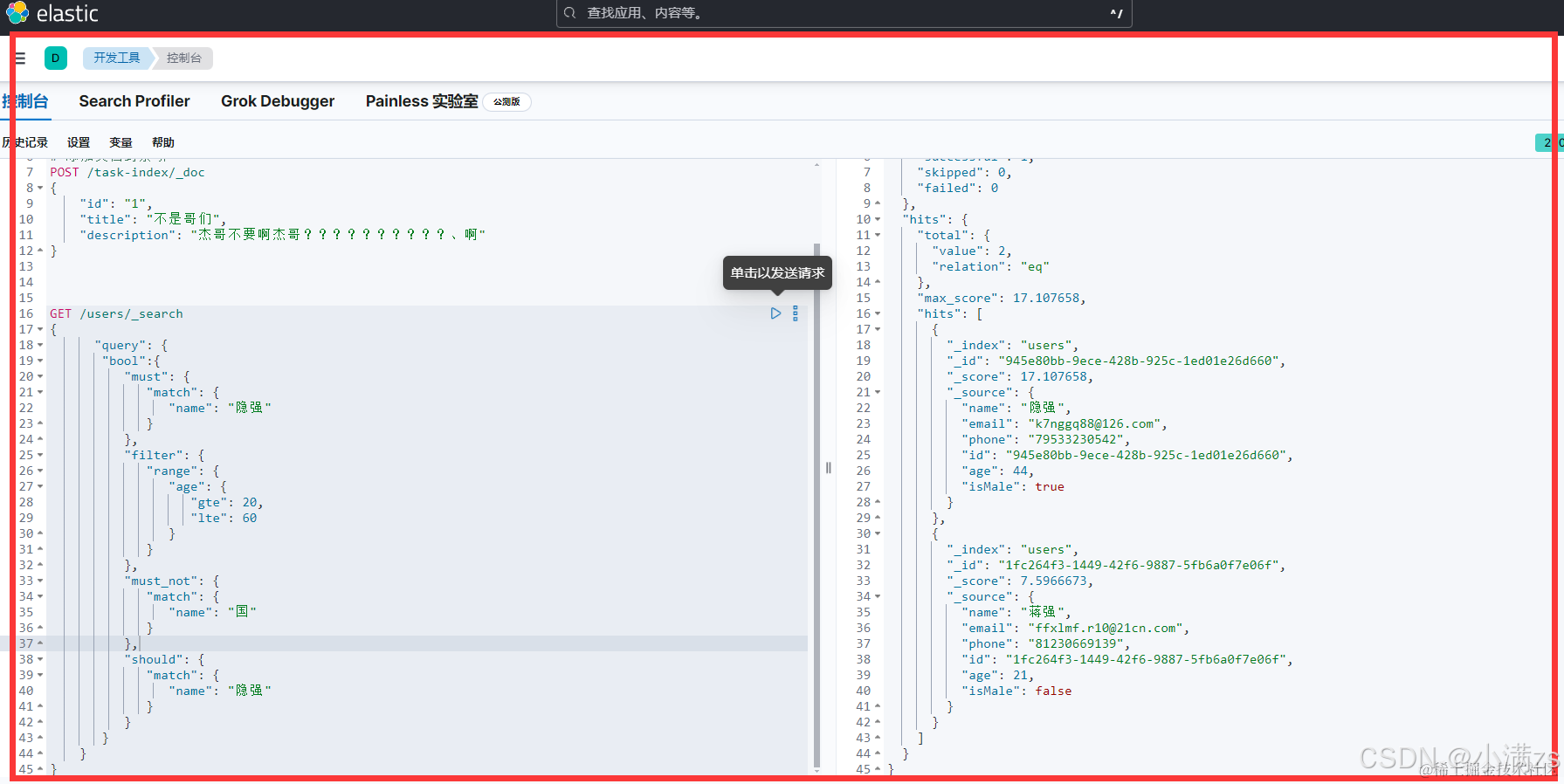This screenshot has height=784, width=1564.
Task: Click the k7nggq88@126.com email value
Action: click(x=1094, y=423)
